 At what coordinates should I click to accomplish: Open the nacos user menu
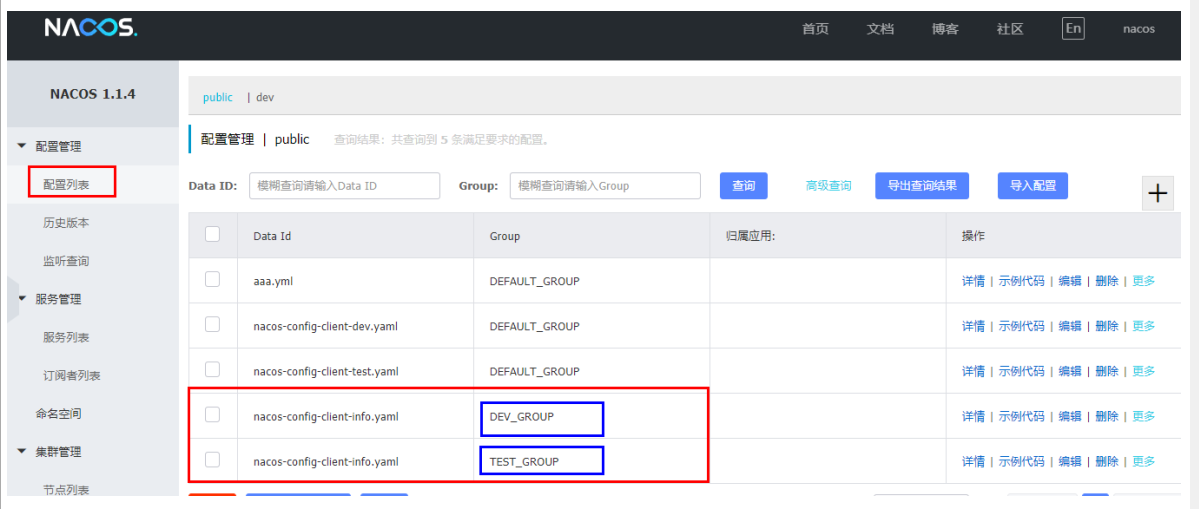1139,29
